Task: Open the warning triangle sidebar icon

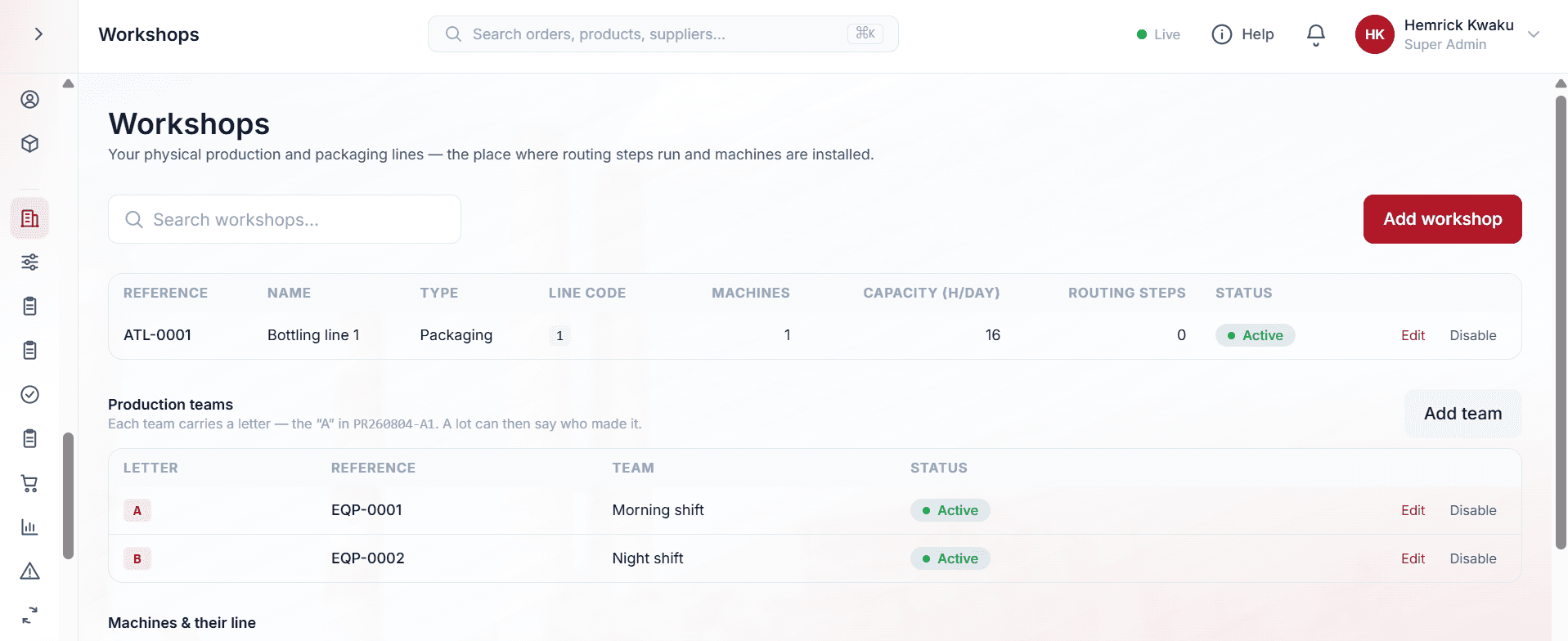Action: [29, 572]
